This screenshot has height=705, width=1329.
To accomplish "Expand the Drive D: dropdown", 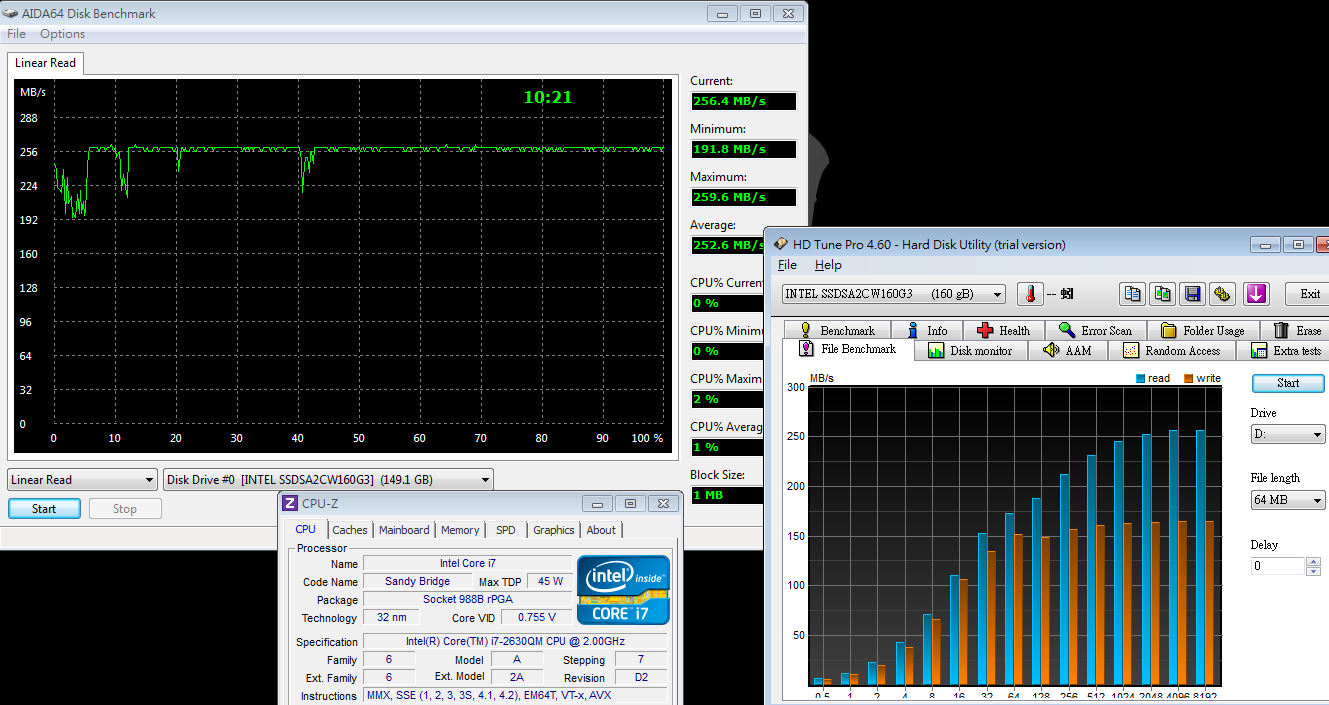I will (x=1317, y=435).
